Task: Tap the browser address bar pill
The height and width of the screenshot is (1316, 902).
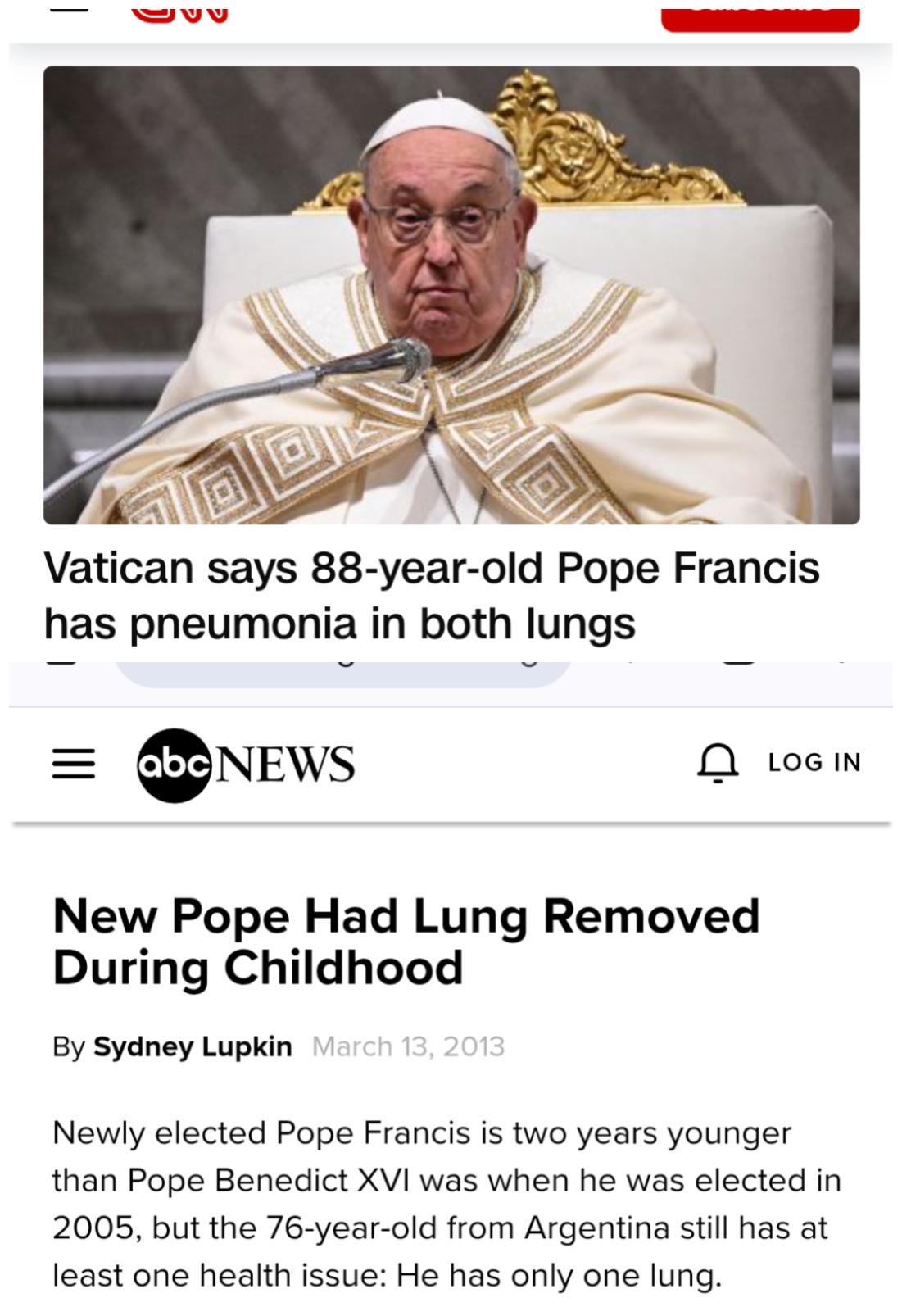Action: coord(342,672)
